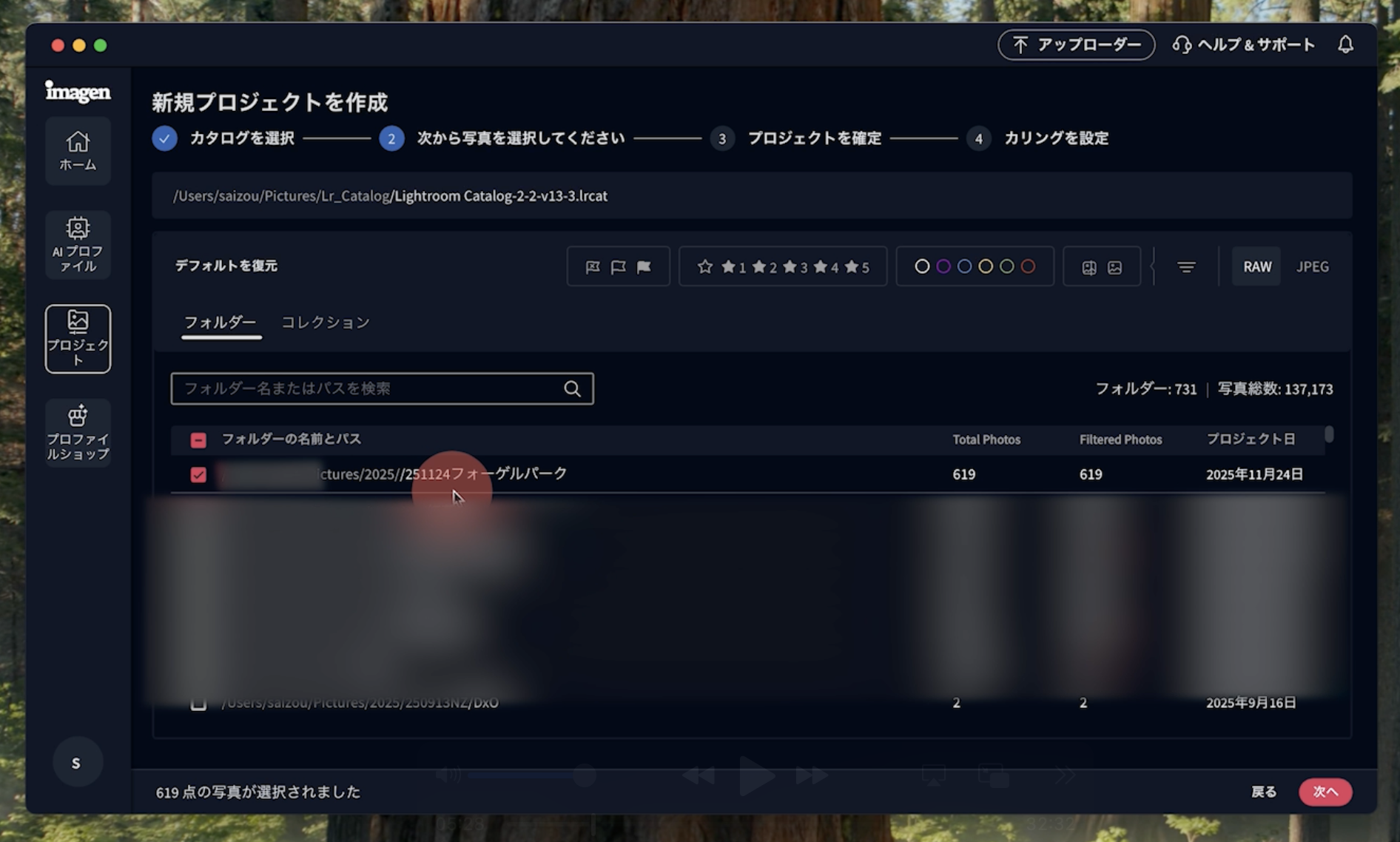This screenshot has height=842, width=1400.
Task: Uncheck the 251124フォーゲルパーク folder checkbox
Action: 198,474
